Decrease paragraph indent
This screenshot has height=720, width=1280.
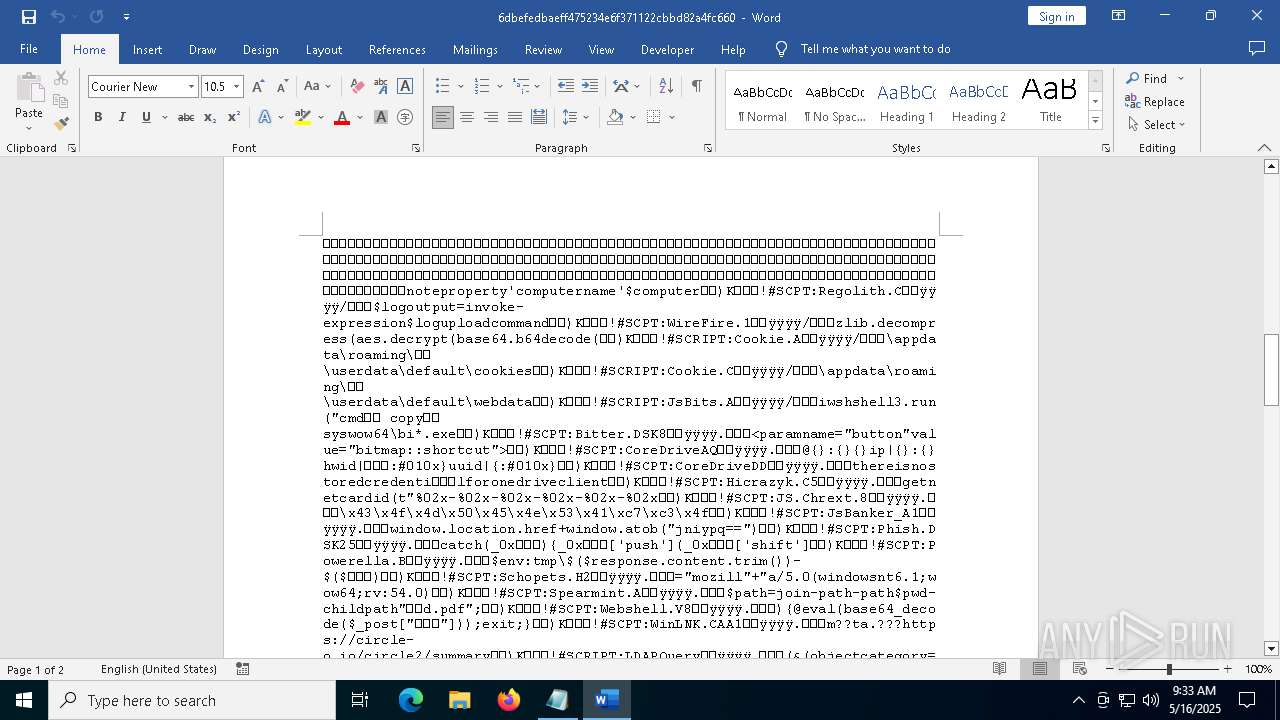tap(566, 87)
